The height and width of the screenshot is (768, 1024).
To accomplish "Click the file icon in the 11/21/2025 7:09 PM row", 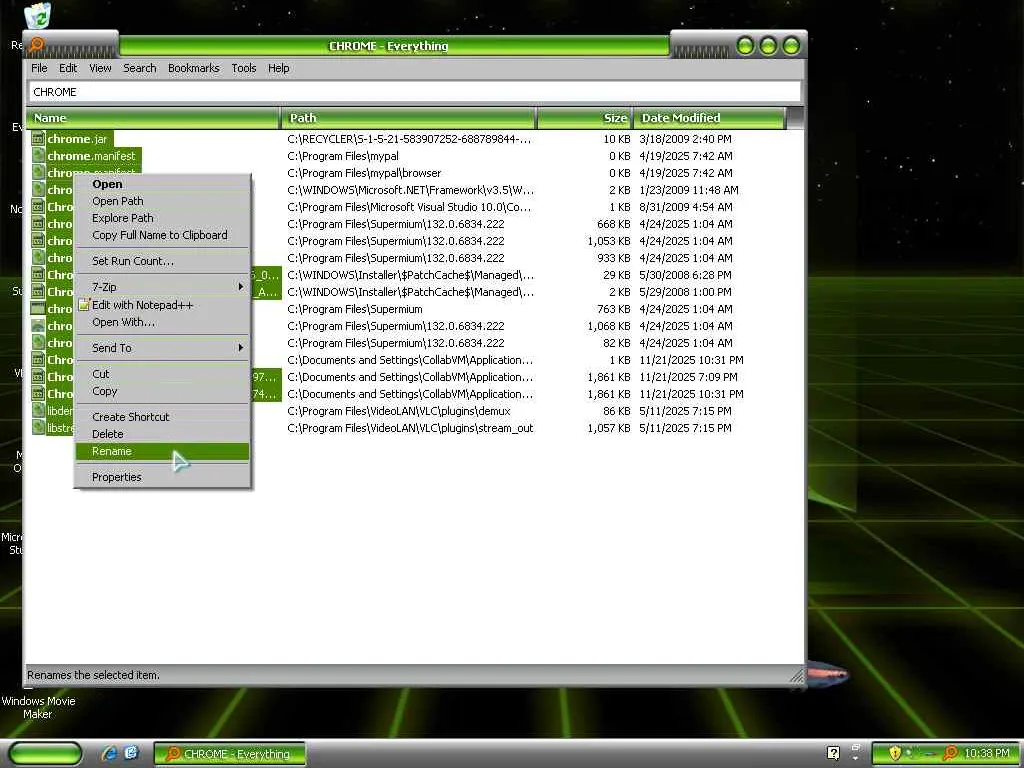I will 39,376.
